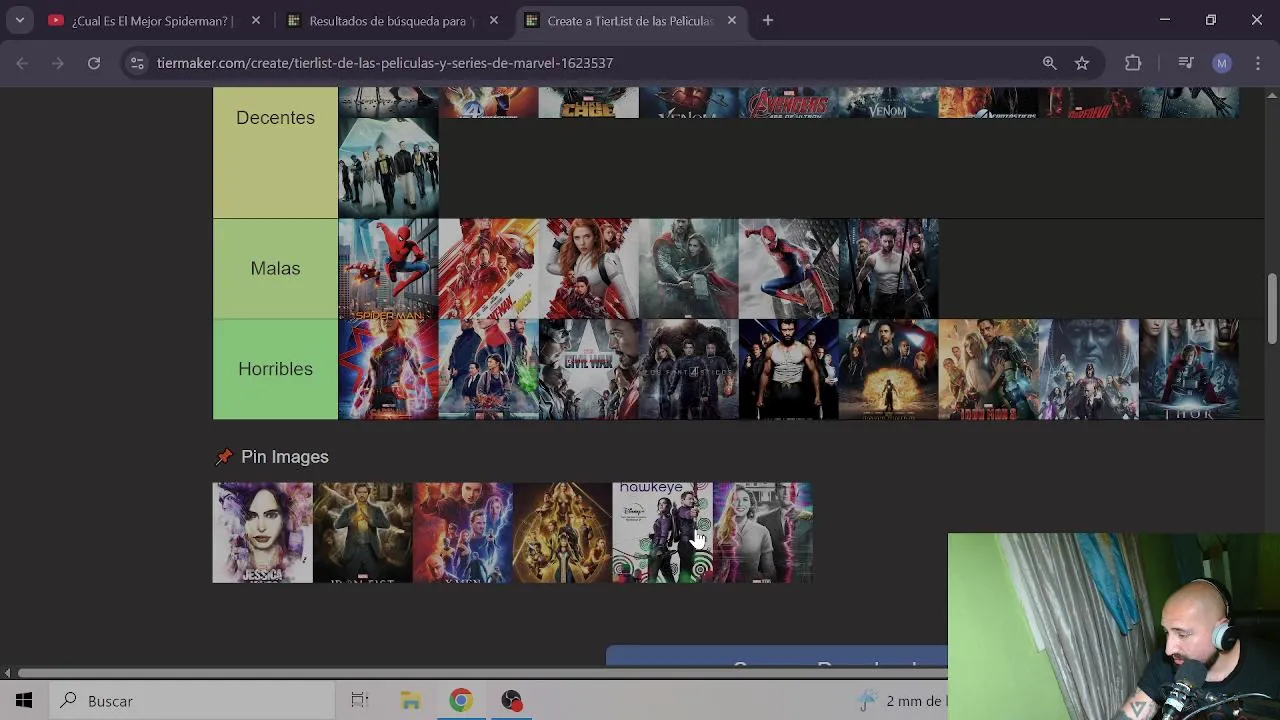Reload the tiermaker page
Image resolution: width=1280 pixels, height=720 pixels.
[x=93, y=63]
